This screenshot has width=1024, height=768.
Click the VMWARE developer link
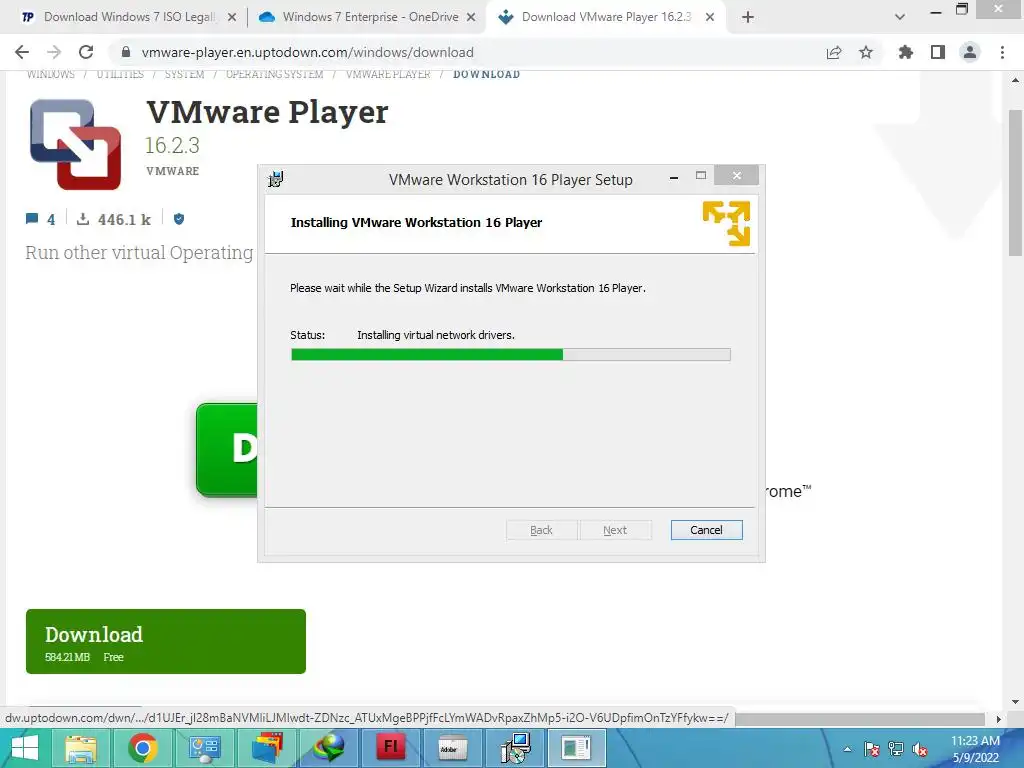click(x=172, y=171)
